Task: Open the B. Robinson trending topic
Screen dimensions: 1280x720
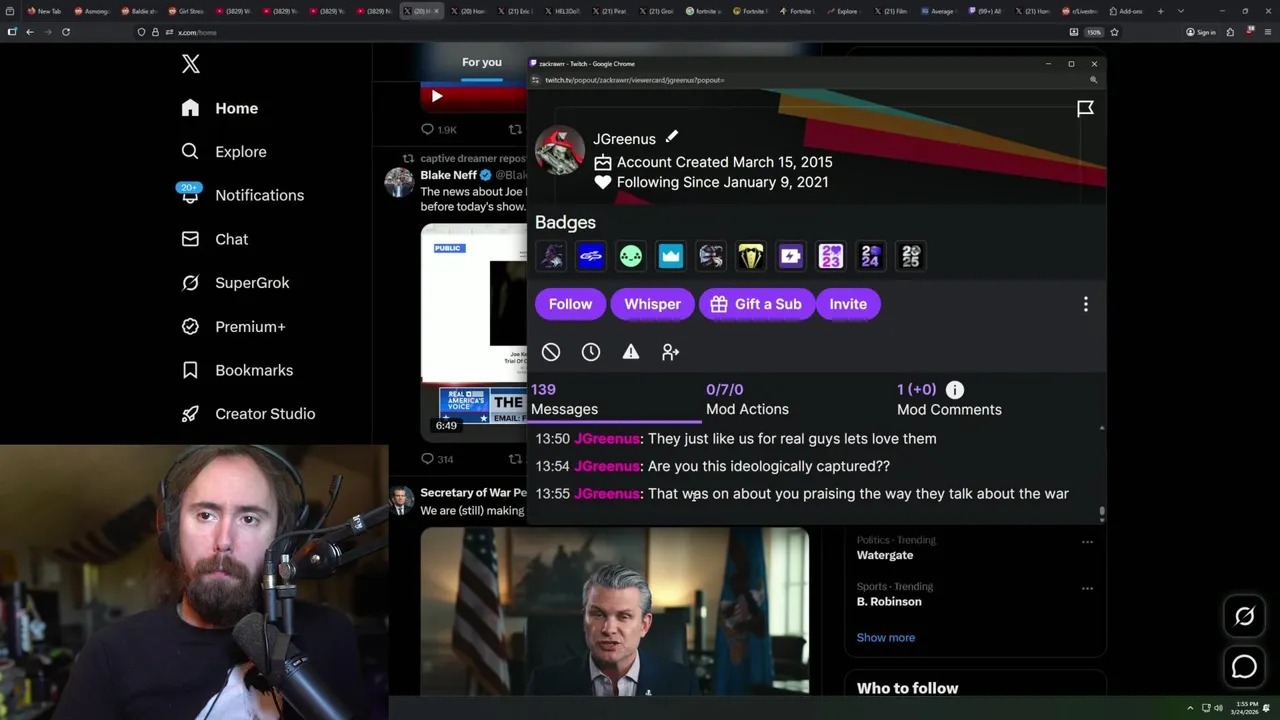Action: pos(889,602)
